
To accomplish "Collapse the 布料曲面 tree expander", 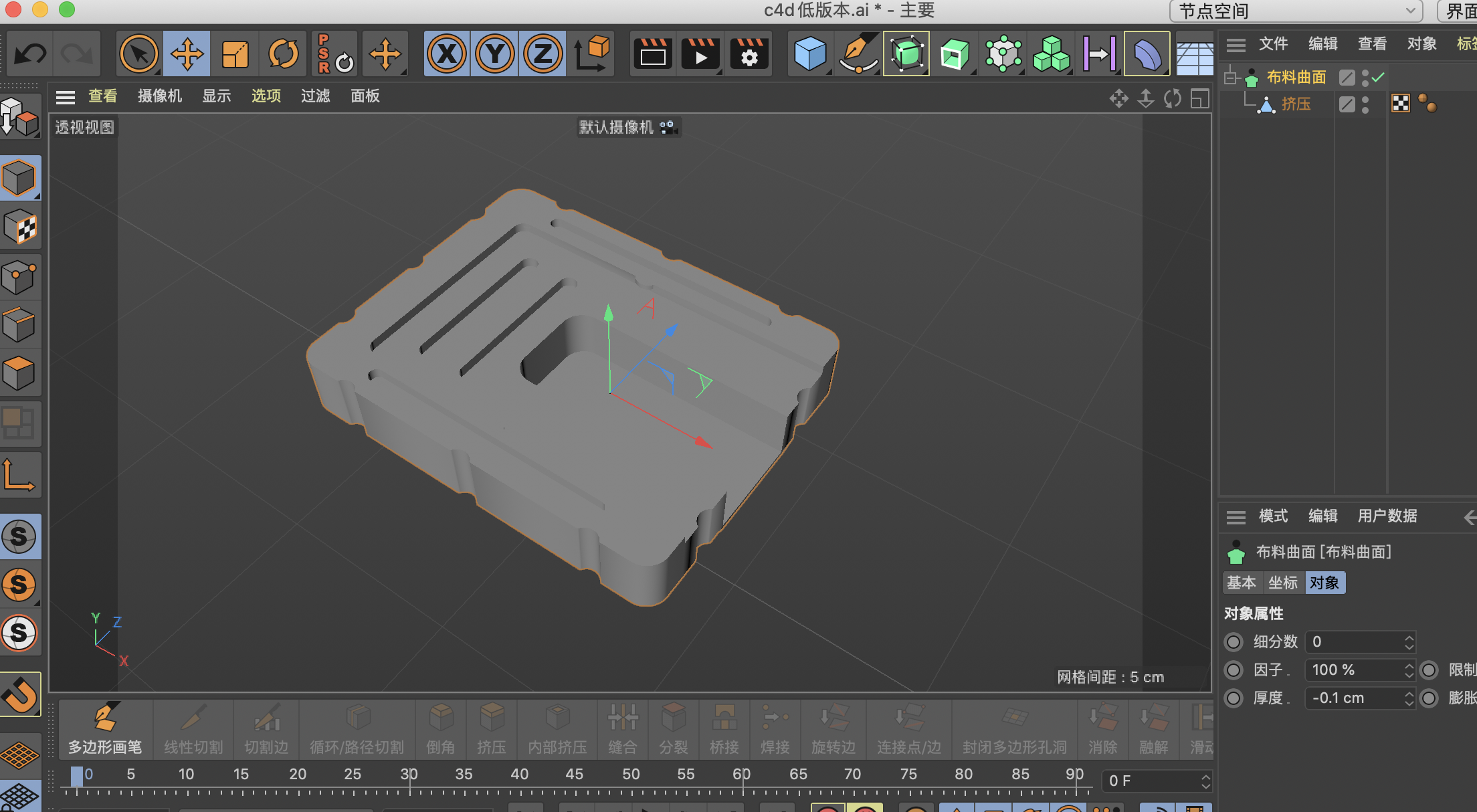I will tap(1231, 78).
